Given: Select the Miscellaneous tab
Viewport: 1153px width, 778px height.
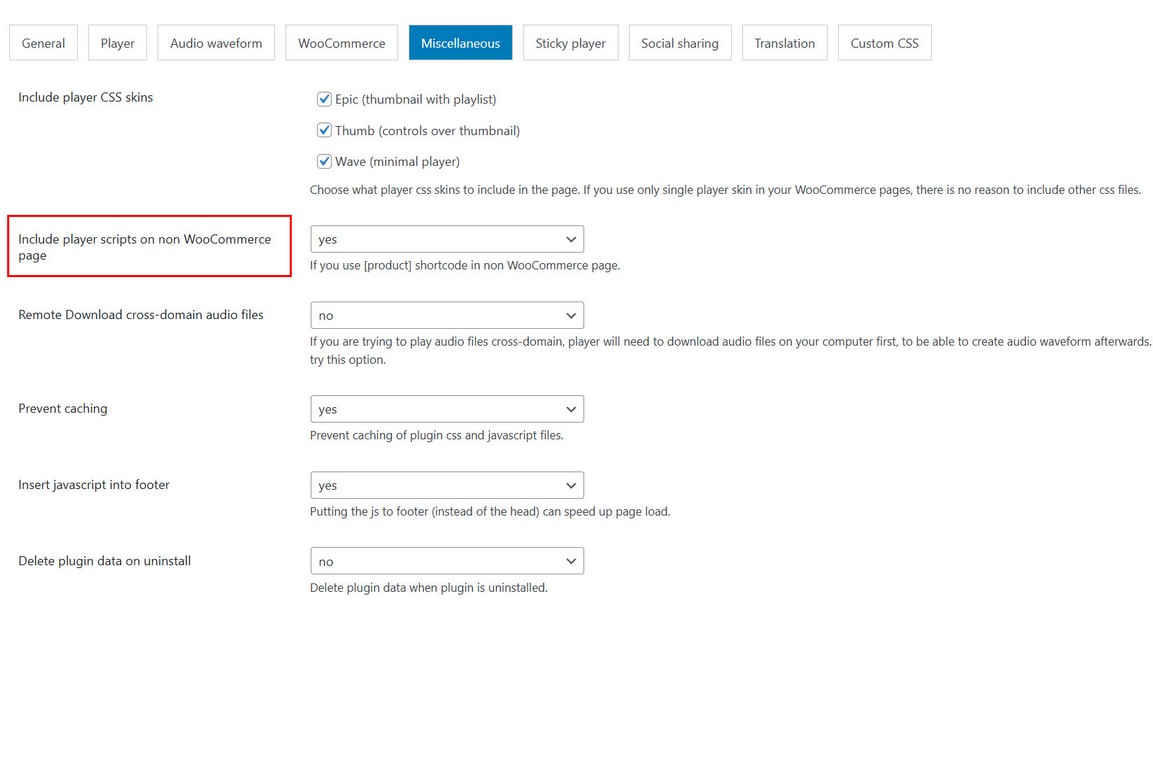Looking at the screenshot, I should pos(460,43).
